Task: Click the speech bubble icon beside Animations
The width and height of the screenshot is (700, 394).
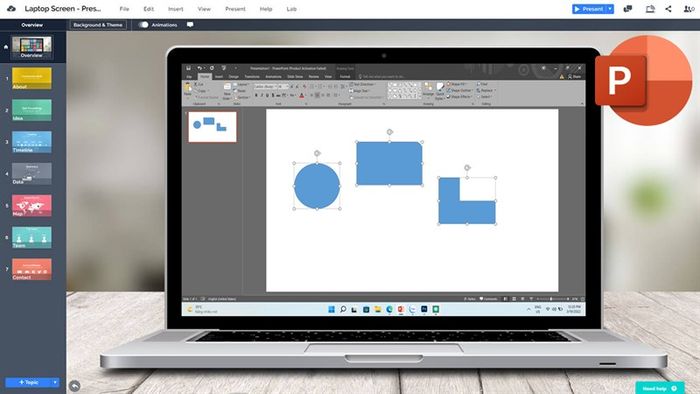Action: 190,25
